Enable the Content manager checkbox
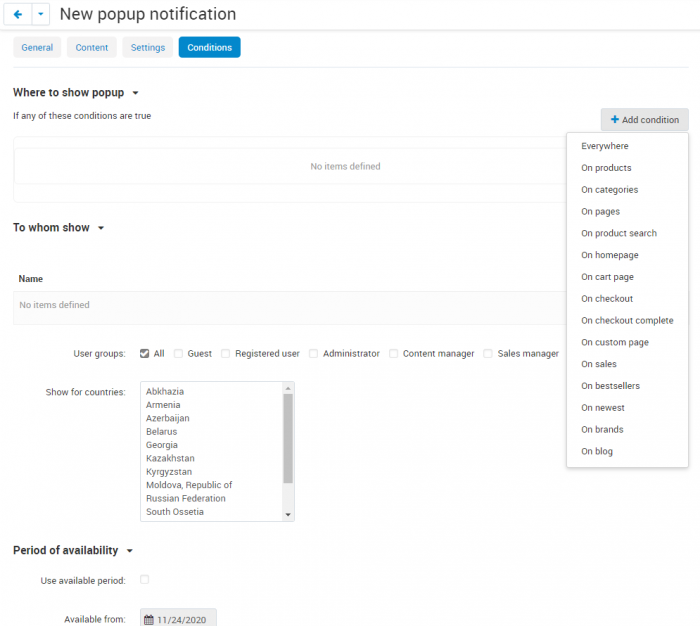This screenshot has height=626, width=700. [393, 354]
